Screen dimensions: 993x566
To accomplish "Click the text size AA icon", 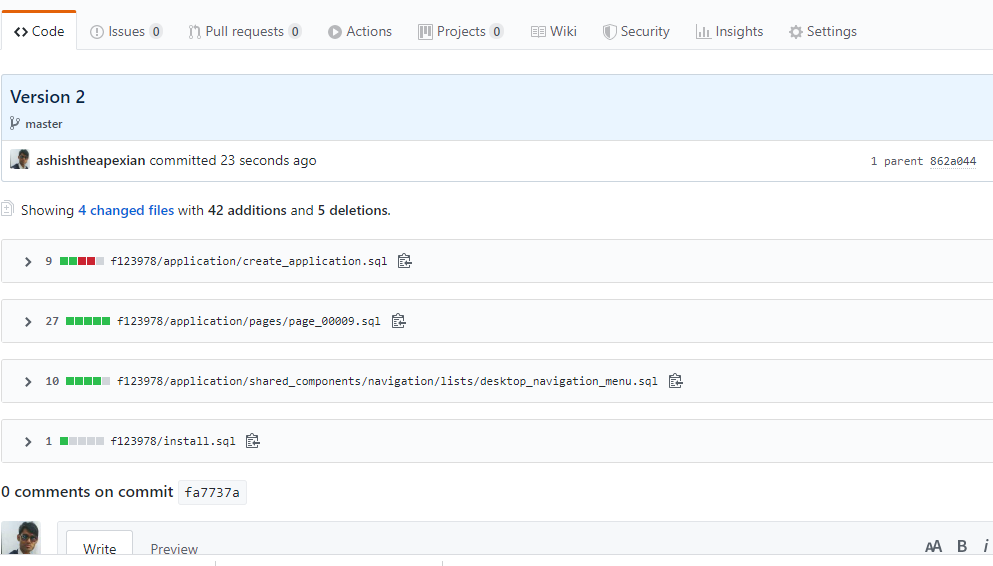I will point(933,546).
